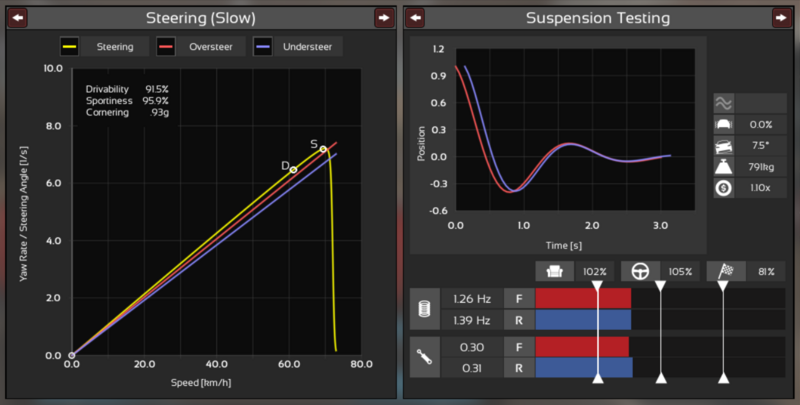Click the checkered flag sportiness preset icon
The height and width of the screenshot is (405, 800).
(725, 271)
